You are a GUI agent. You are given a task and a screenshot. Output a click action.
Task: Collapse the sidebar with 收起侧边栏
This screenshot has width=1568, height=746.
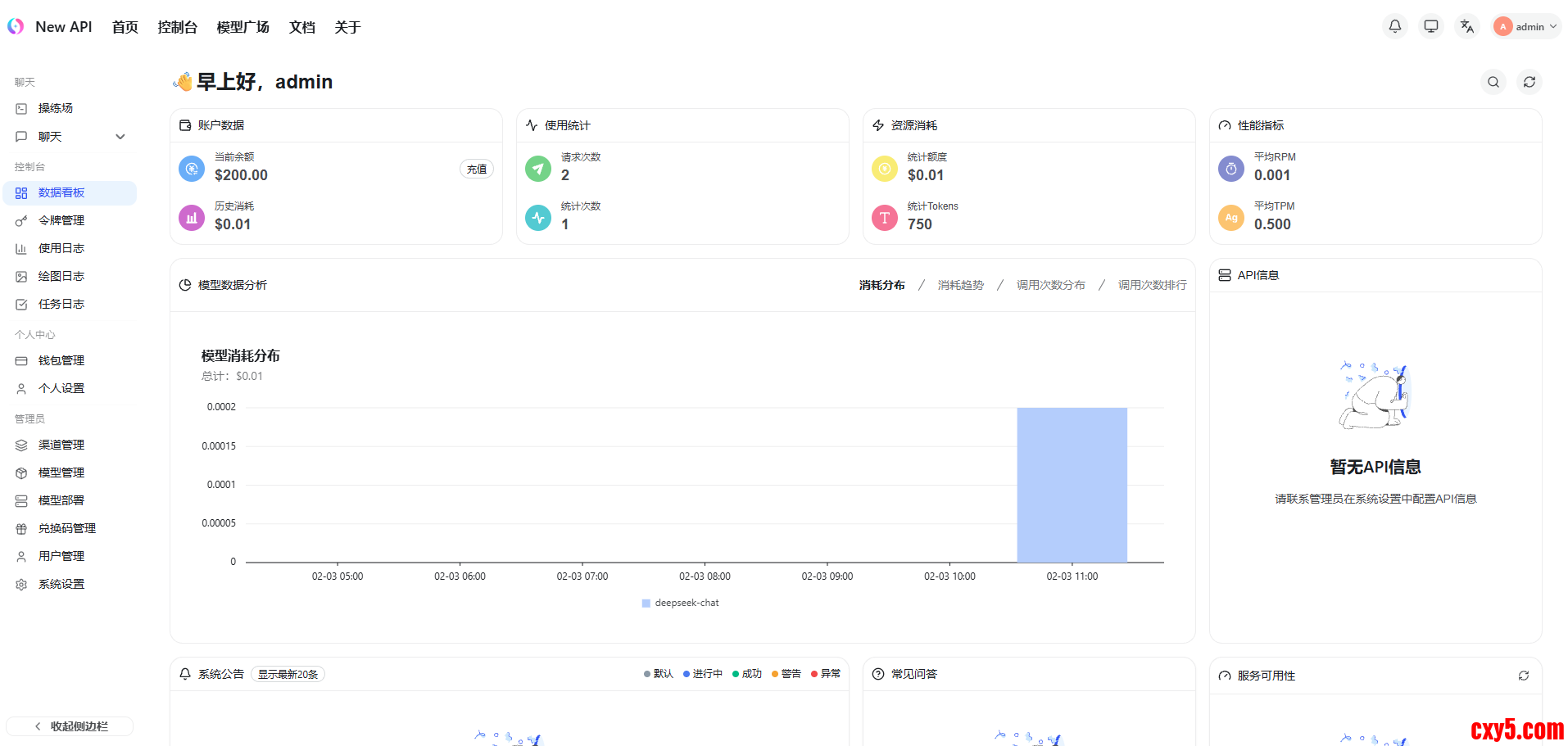(70, 726)
